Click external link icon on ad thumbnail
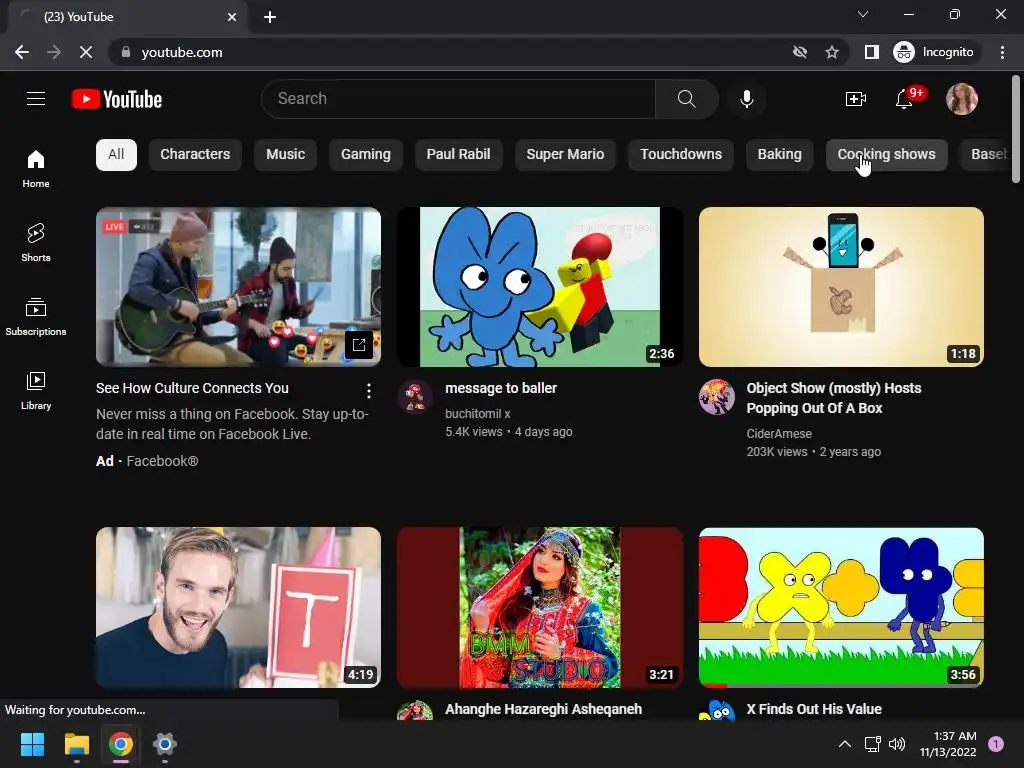The height and width of the screenshot is (768, 1024). pyautogui.click(x=359, y=345)
